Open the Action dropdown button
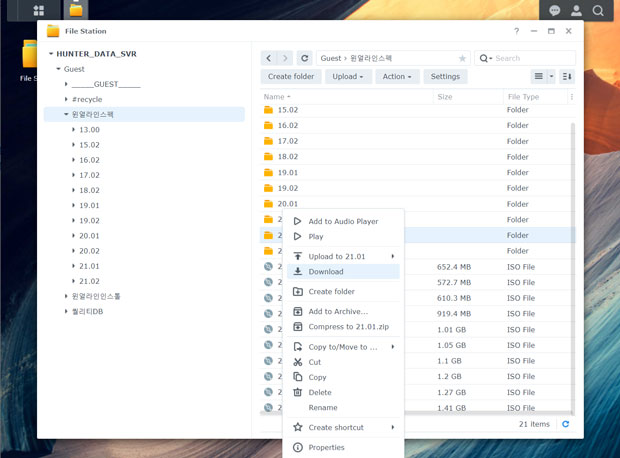The height and width of the screenshot is (458, 620). [x=397, y=76]
